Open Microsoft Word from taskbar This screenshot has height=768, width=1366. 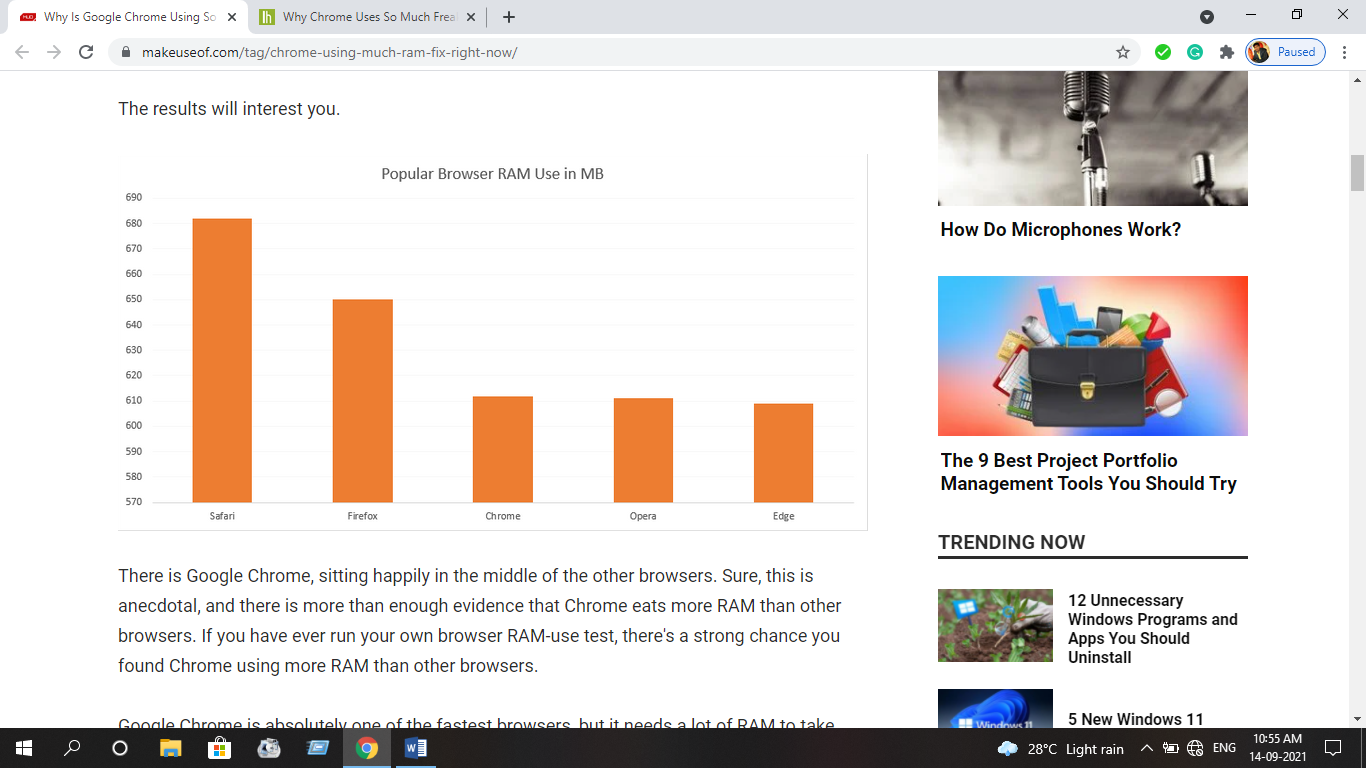(416, 748)
